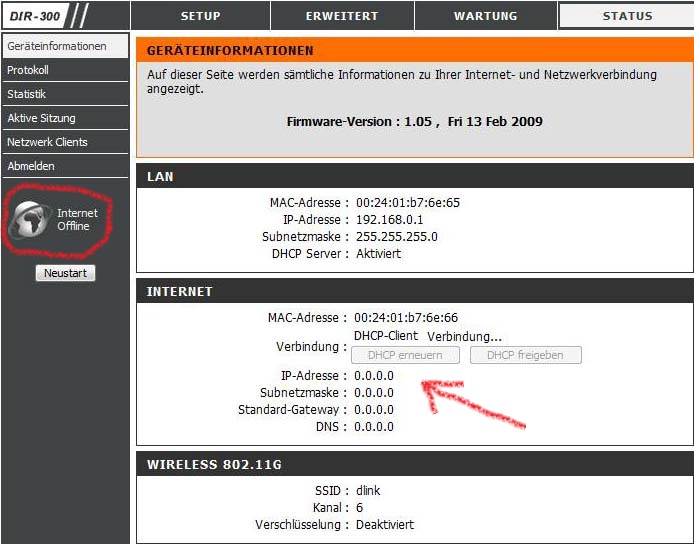
Task: Open Geräteinformationen in the sidebar
Action: [66, 46]
